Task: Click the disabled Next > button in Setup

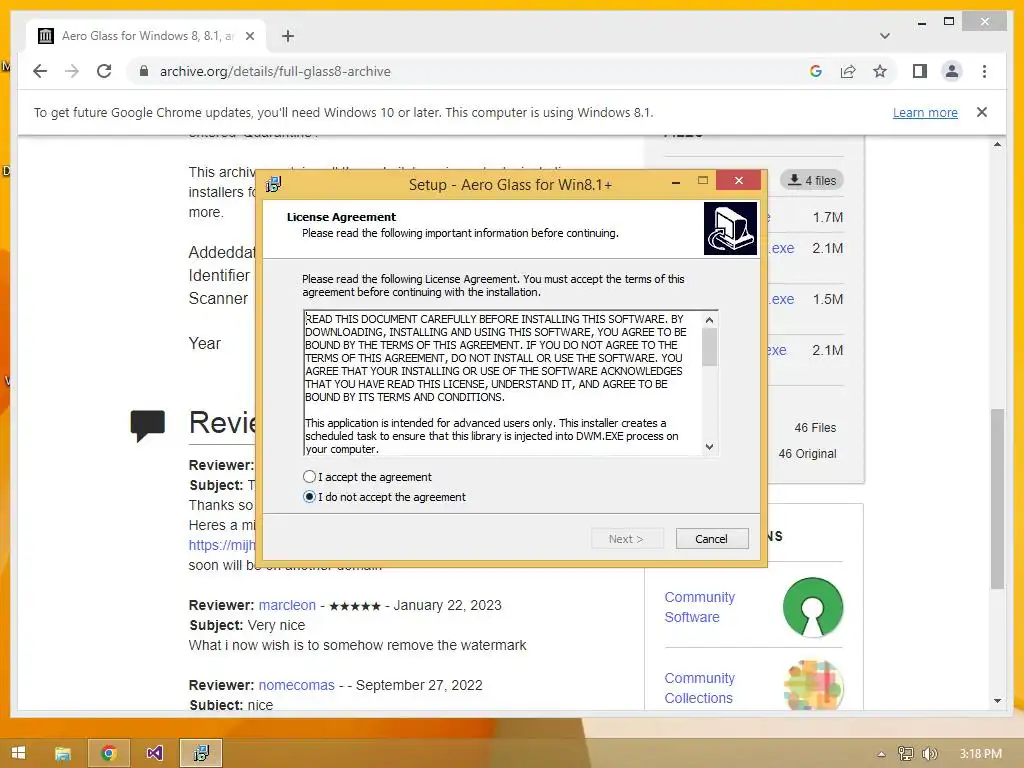Action: tap(627, 539)
